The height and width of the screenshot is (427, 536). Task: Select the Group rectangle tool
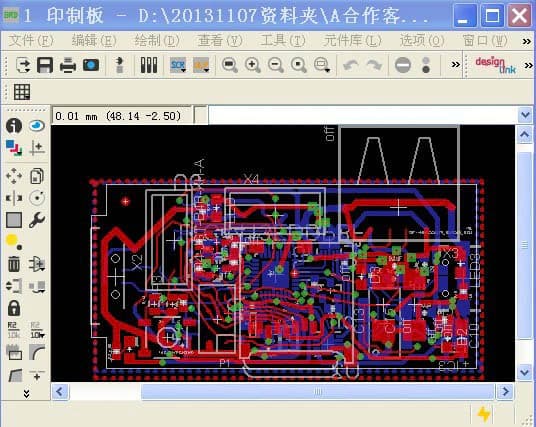coord(14,220)
